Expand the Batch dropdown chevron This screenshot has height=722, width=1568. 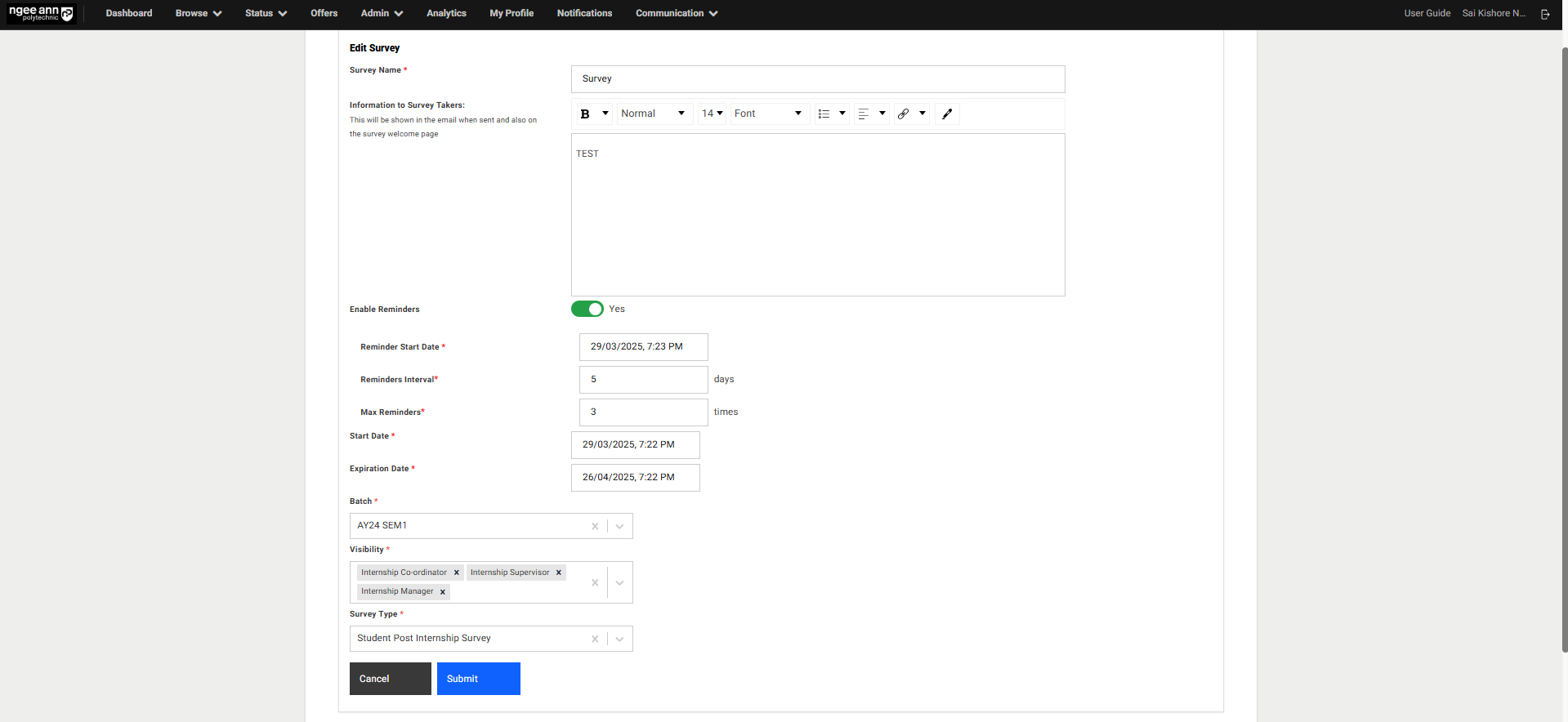coord(619,526)
